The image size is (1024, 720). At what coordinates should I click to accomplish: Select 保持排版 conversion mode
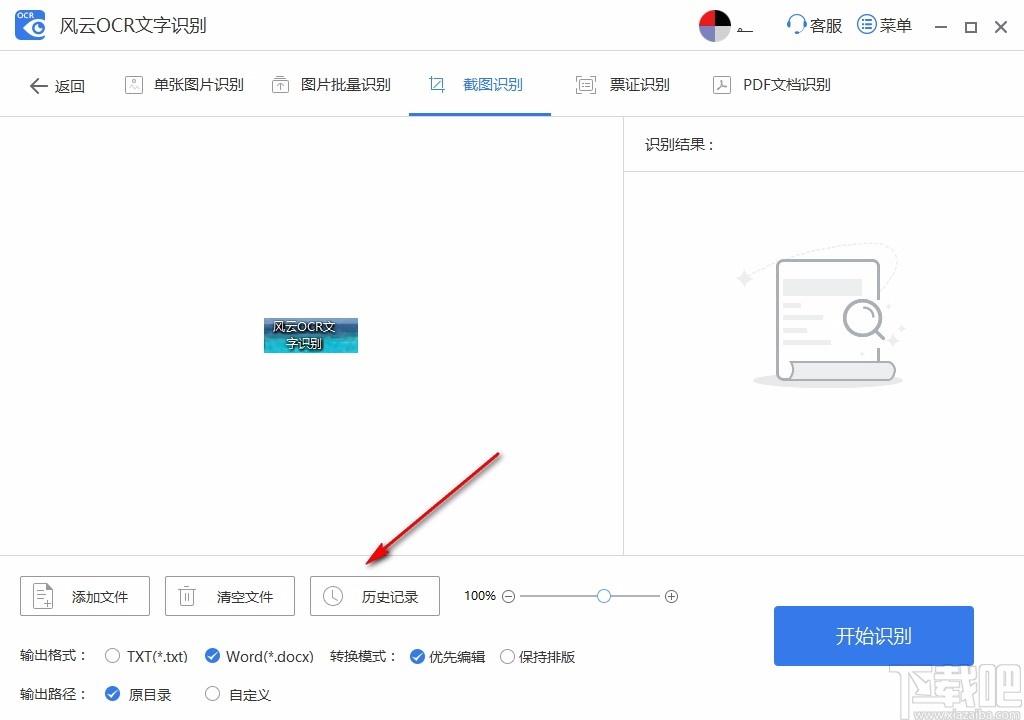click(537, 657)
